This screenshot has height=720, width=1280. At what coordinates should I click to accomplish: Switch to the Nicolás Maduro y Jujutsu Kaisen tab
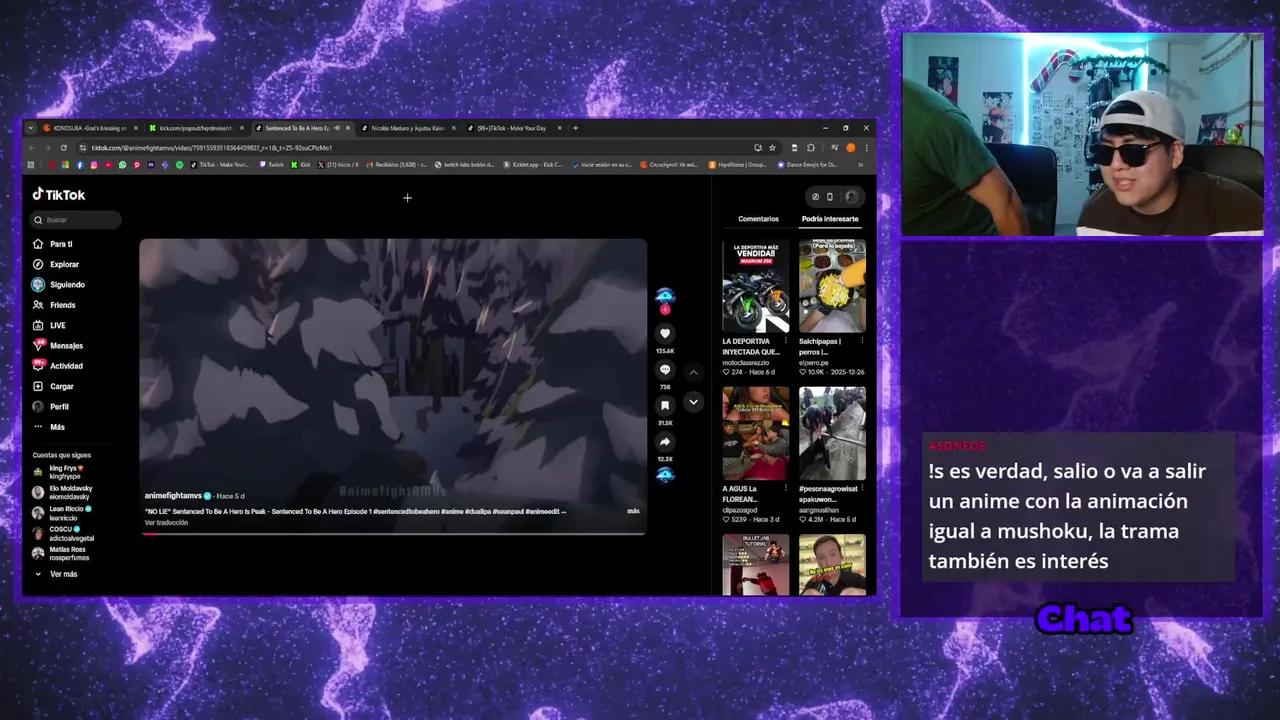pyautogui.click(x=407, y=128)
